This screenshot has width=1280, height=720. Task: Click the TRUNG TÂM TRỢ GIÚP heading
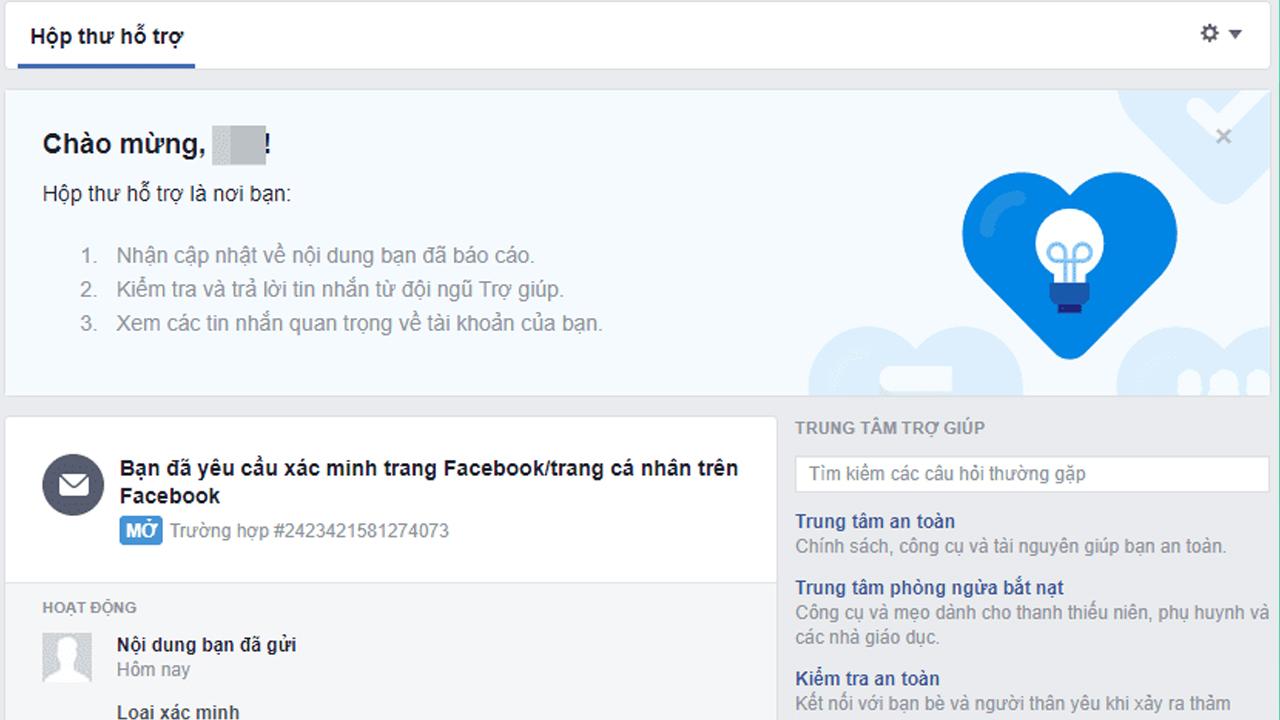click(890, 428)
